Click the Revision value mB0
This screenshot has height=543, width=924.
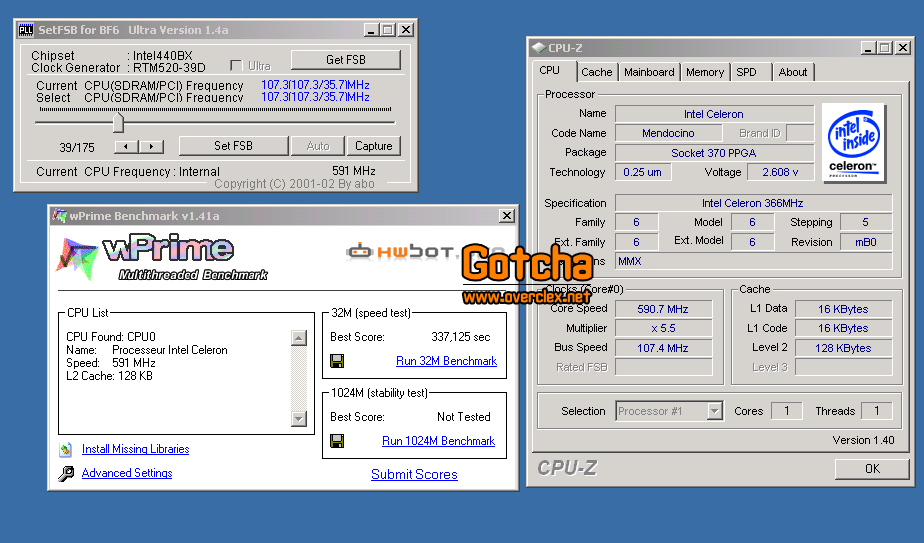click(866, 242)
